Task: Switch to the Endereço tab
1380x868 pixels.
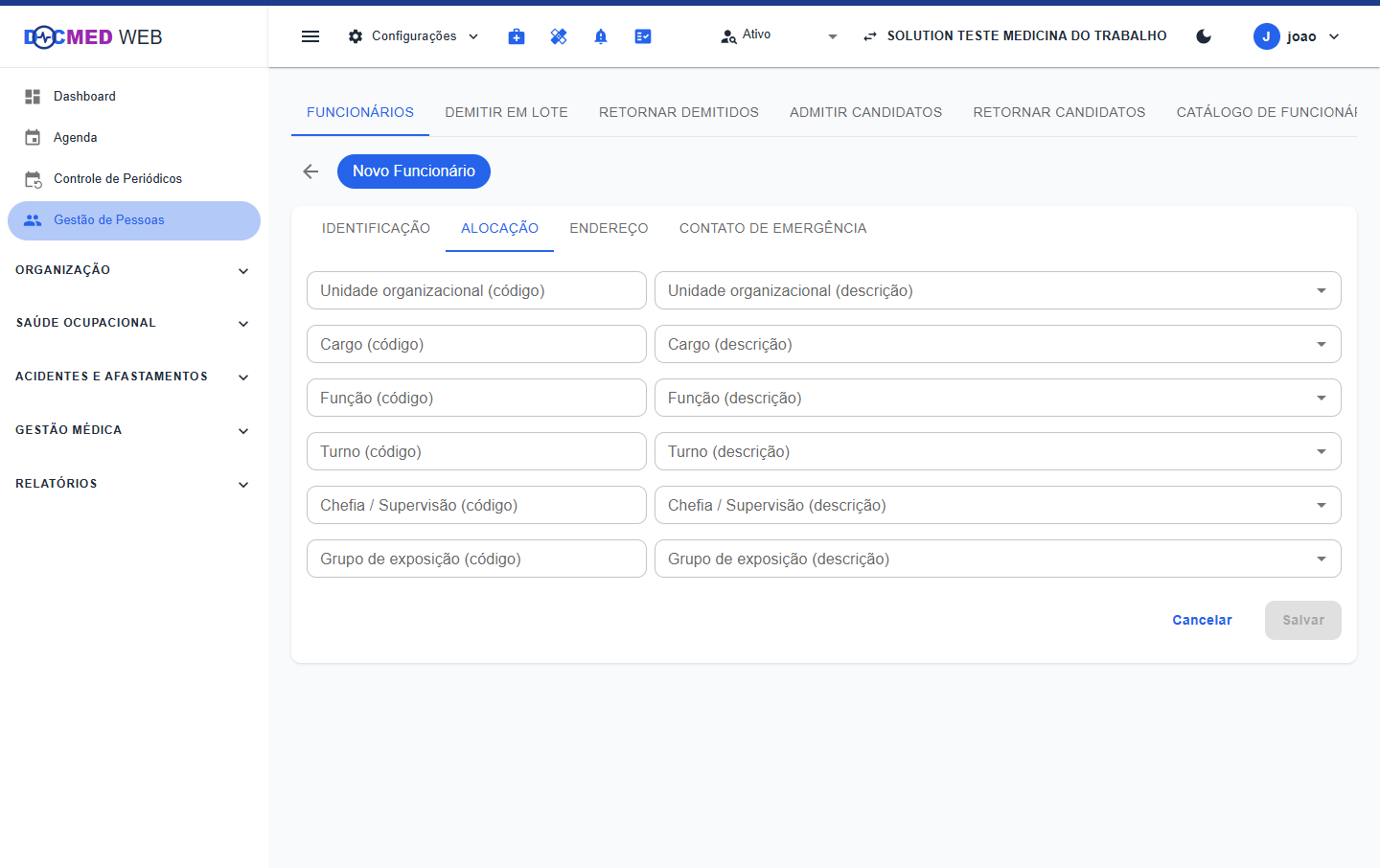Action: (x=609, y=228)
